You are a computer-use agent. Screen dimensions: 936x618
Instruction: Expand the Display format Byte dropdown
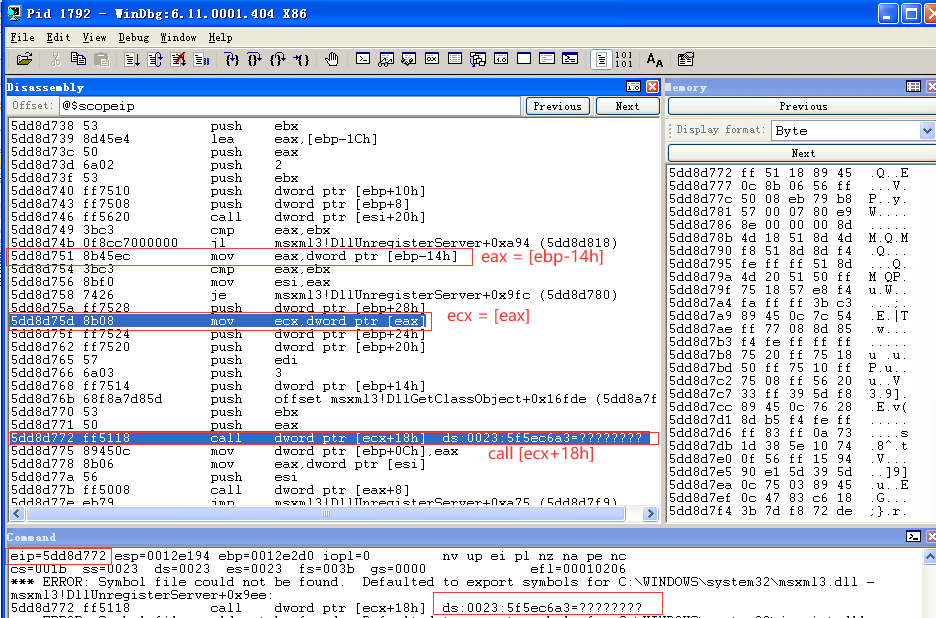pos(926,130)
